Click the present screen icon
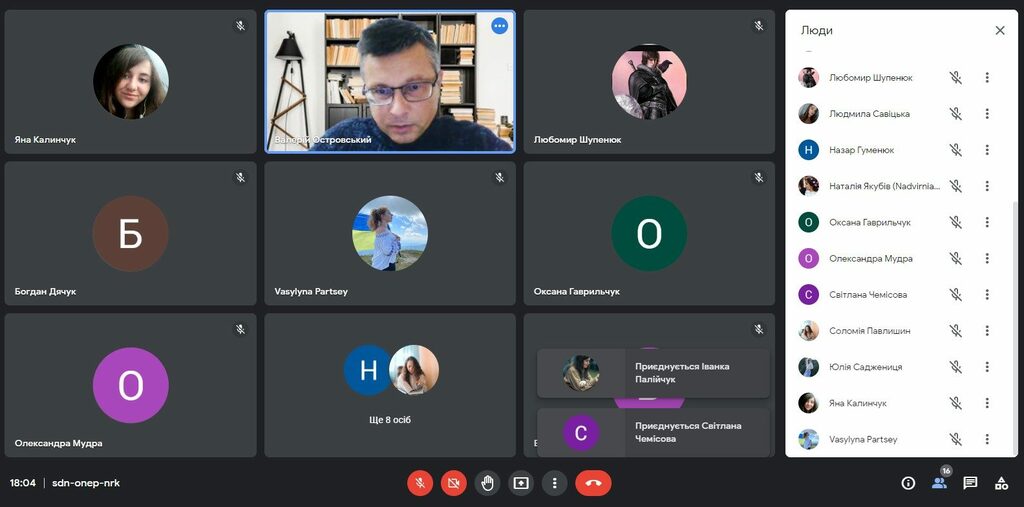The image size is (1024, 507). 520,483
